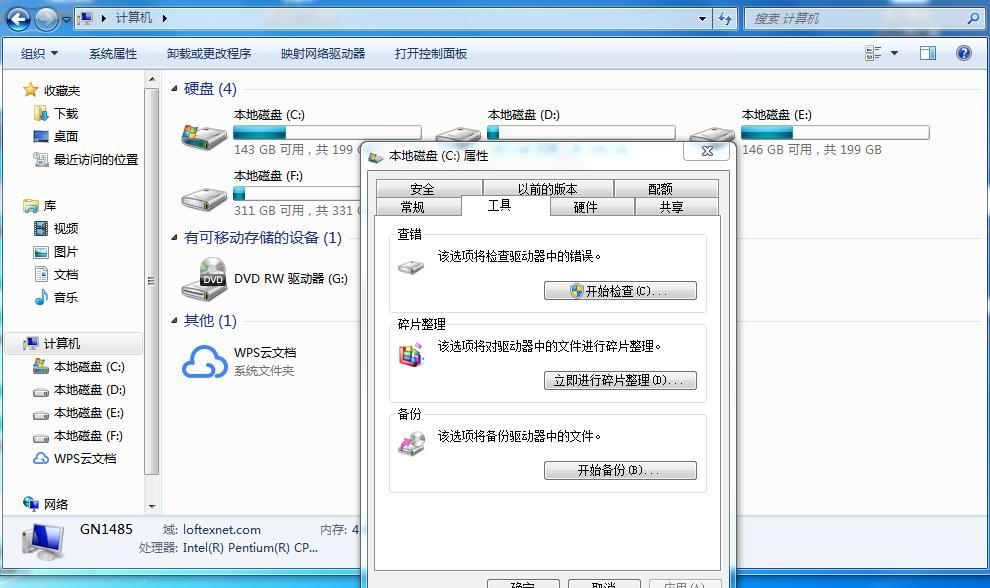This screenshot has width=990, height=588.
Task: Select the DVD RW 驱动器 (G:) icon
Action: coord(206,277)
